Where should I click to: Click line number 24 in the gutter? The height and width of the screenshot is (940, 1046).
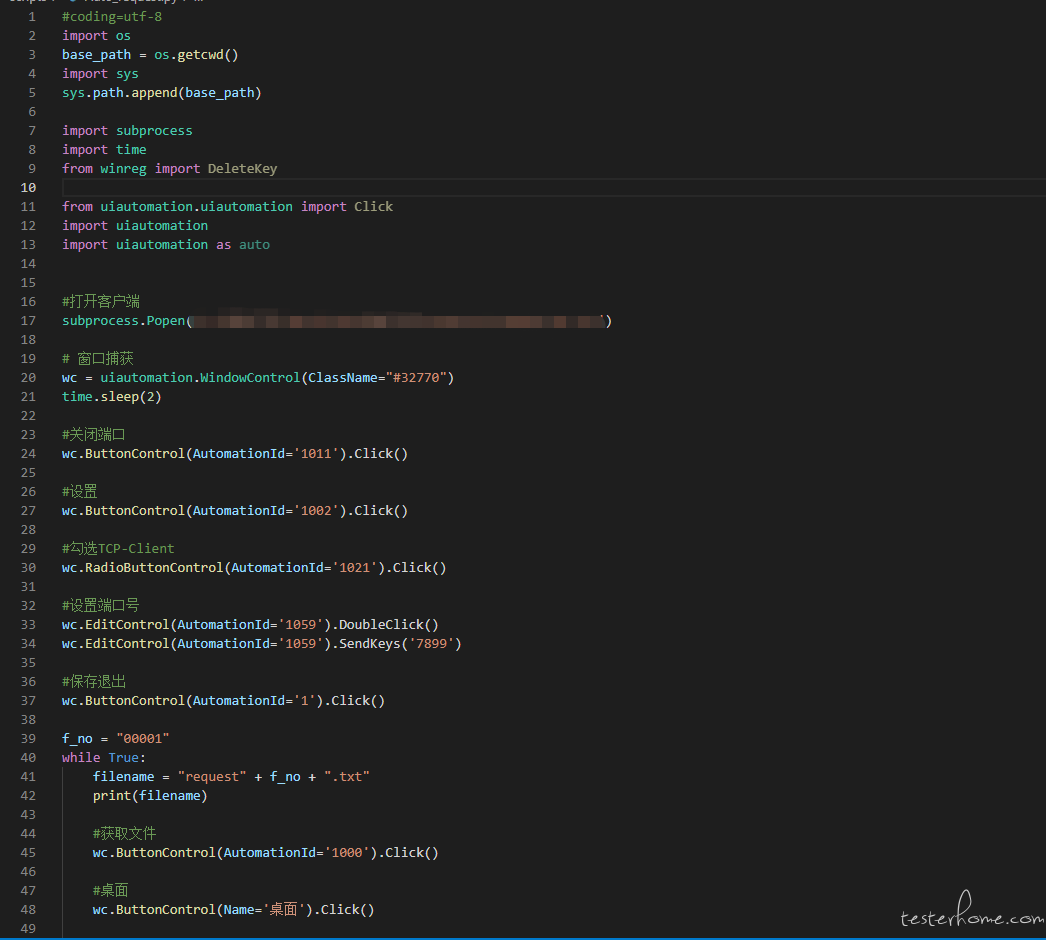click(x=28, y=454)
